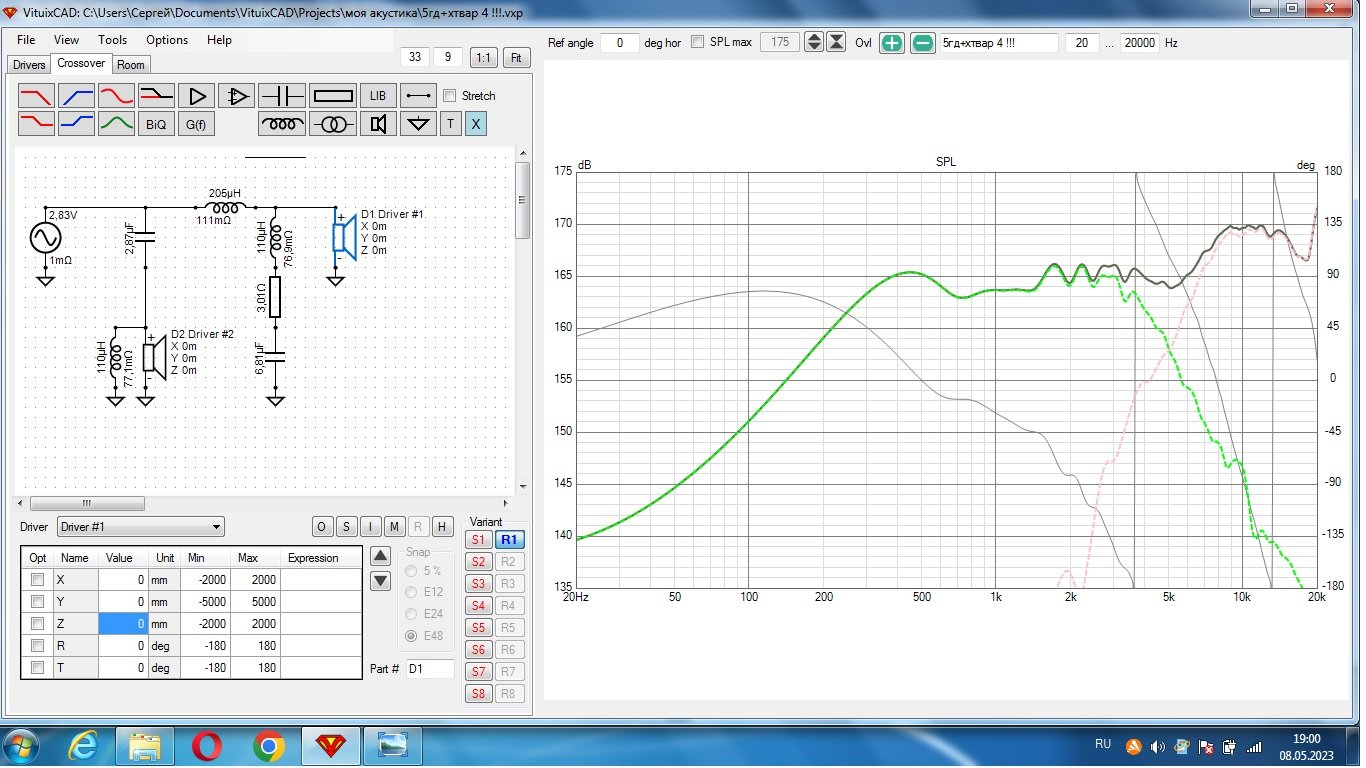Insert a driver speaker component
The image size is (1366, 768).
378,124
